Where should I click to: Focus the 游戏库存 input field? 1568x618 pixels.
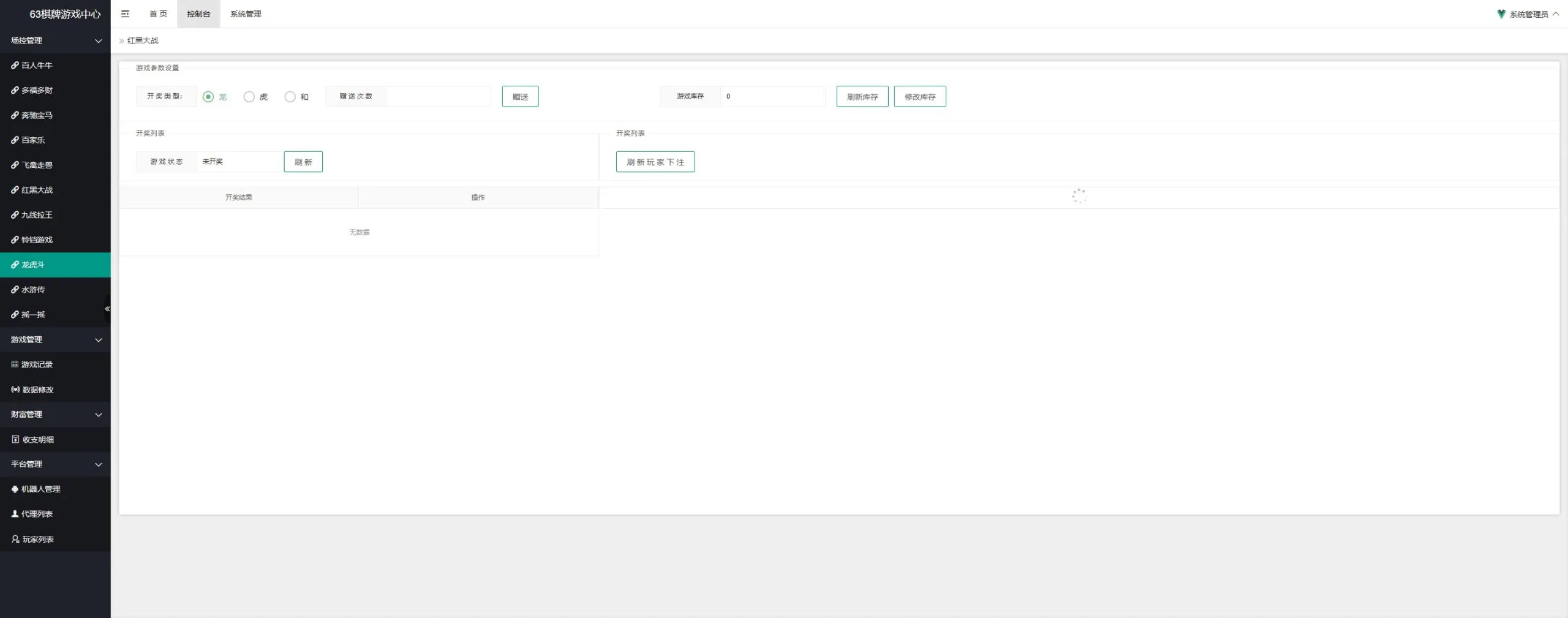click(773, 96)
